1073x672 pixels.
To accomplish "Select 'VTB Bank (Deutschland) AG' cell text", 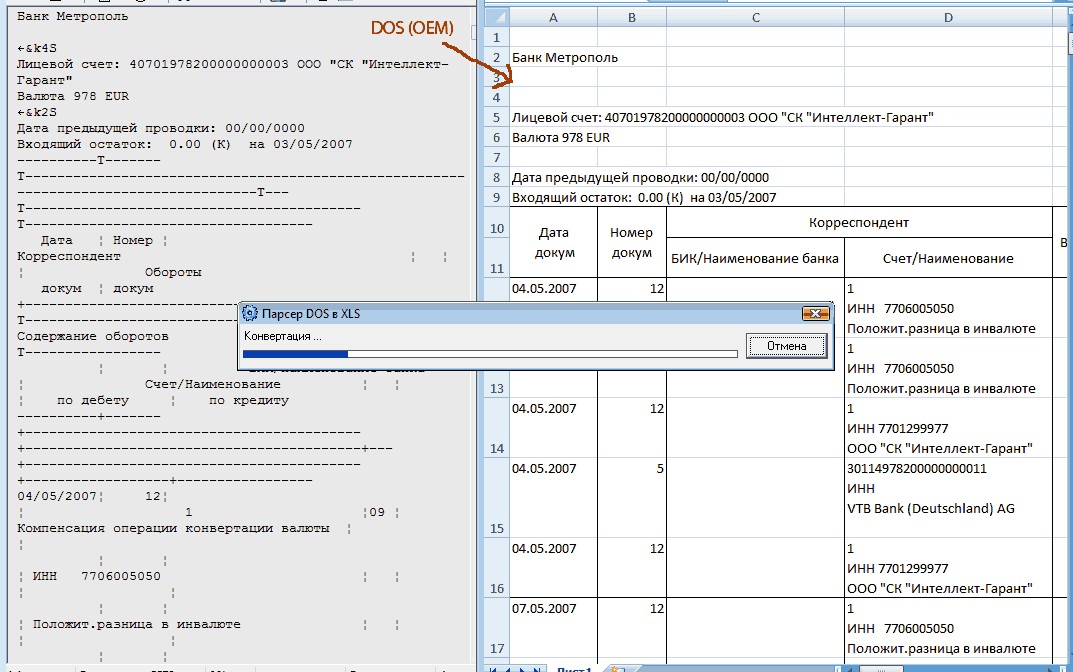I will (x=931, y=508).
